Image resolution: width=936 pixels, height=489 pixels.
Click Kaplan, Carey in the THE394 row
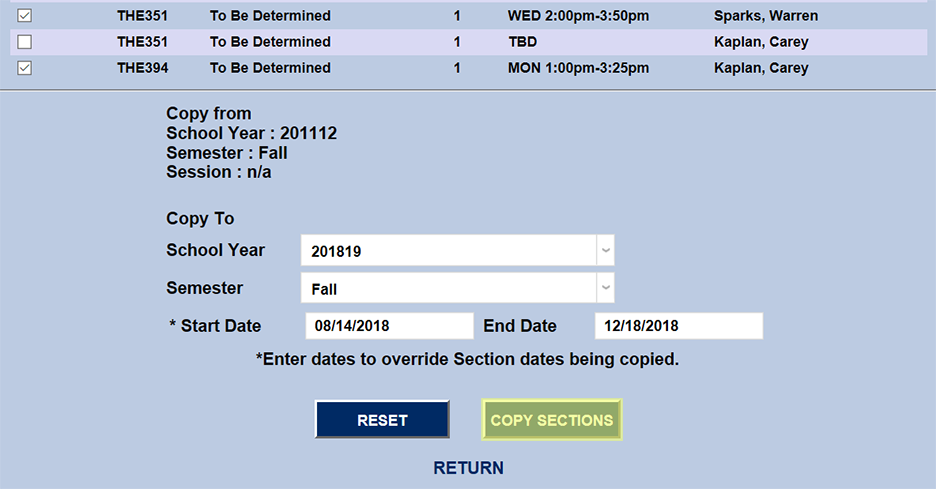click(761, 68)
